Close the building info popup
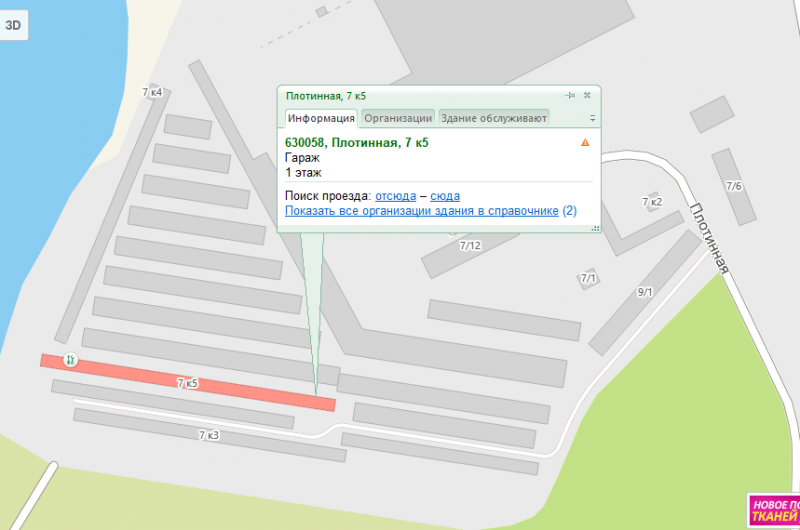This screenshot has width=800, height=530. click(587, 95)
